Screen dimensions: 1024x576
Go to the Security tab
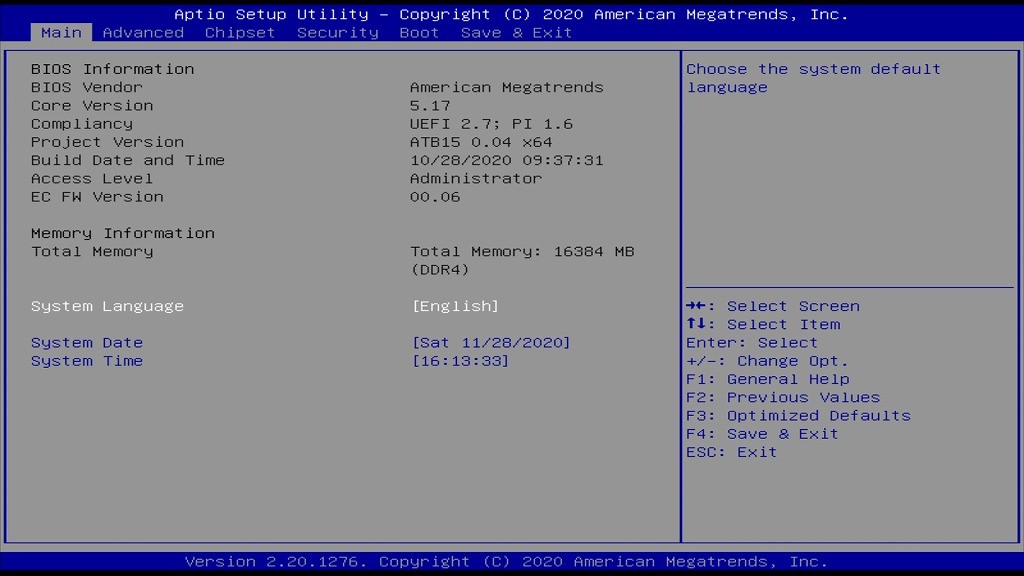click(x=338, y=33)
